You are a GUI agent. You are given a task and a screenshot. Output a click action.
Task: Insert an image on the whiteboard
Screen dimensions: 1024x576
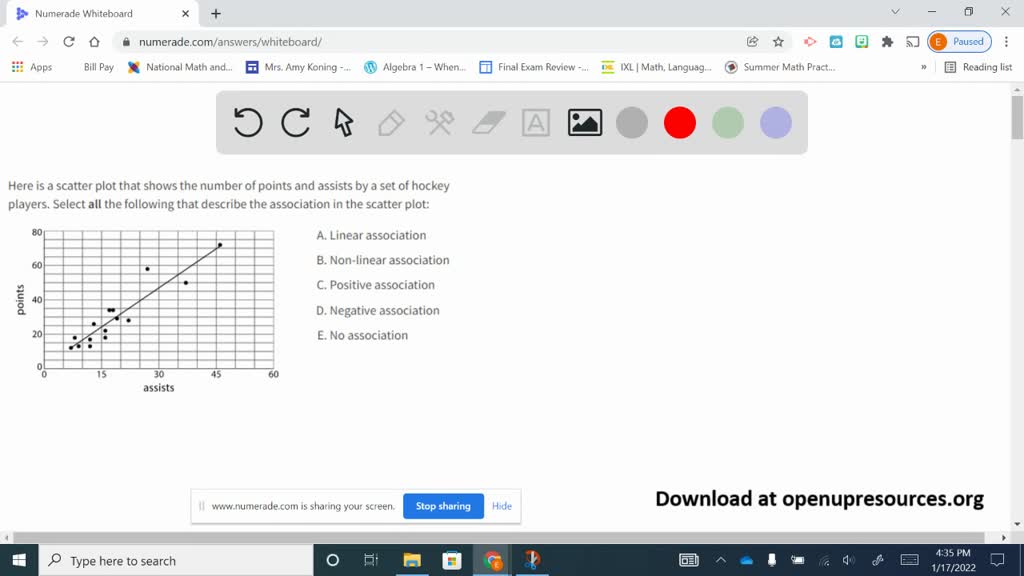tap(583, 122)
